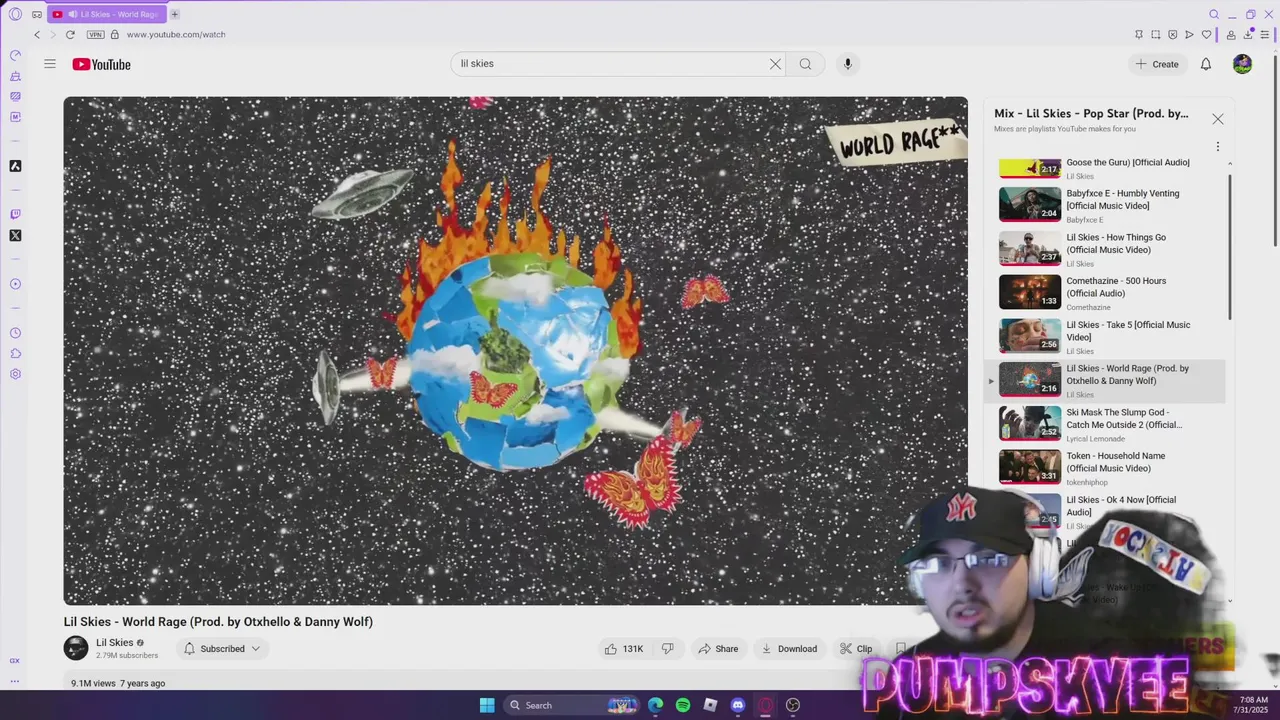Image resolution: width=1280 pixels, height=720 pixels.
Task: Clear the YouTube search text
Action: click(775, 64)
